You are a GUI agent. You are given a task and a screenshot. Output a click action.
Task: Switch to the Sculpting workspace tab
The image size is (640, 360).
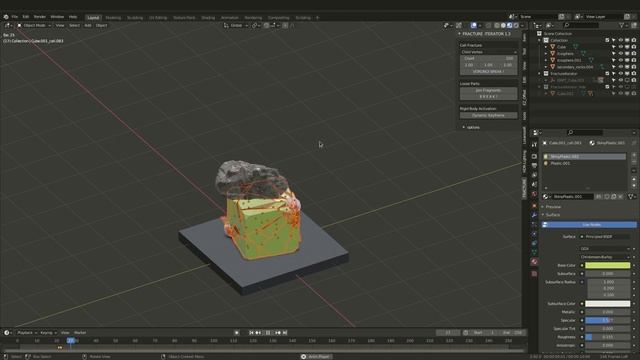(x=135, y=18)
